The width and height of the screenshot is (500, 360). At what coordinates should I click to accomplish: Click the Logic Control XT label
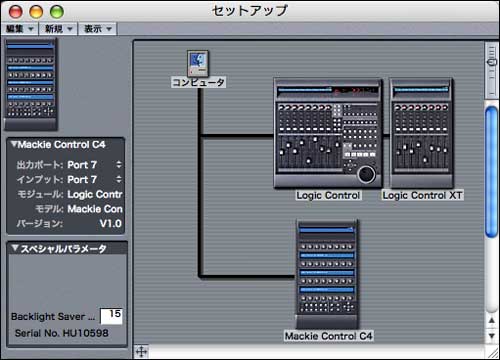click(x=422, y=195)
